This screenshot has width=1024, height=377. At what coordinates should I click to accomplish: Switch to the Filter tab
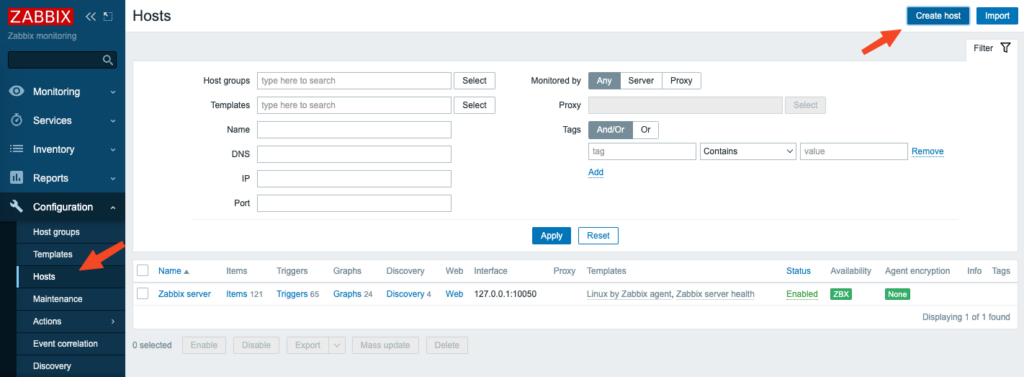[x=991, y=48]
